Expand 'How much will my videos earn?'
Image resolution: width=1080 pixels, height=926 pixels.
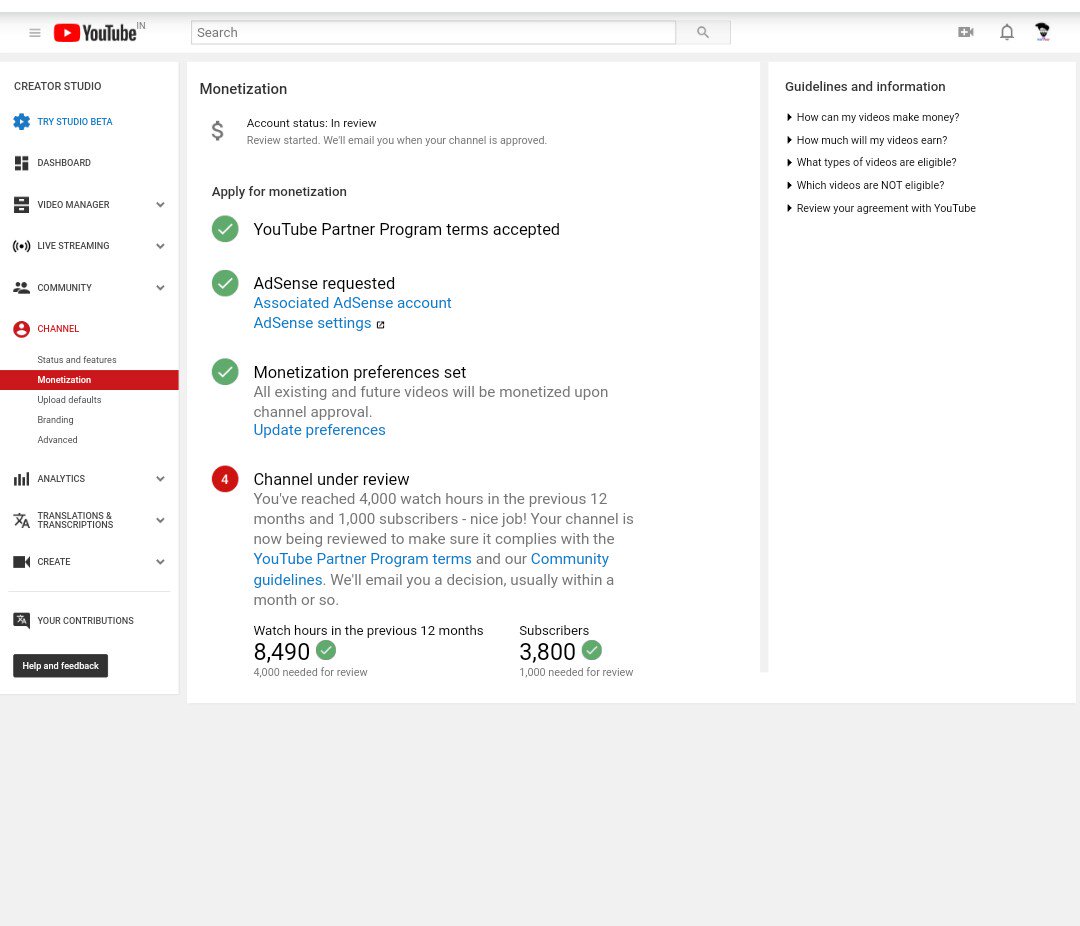pos(866,140)
